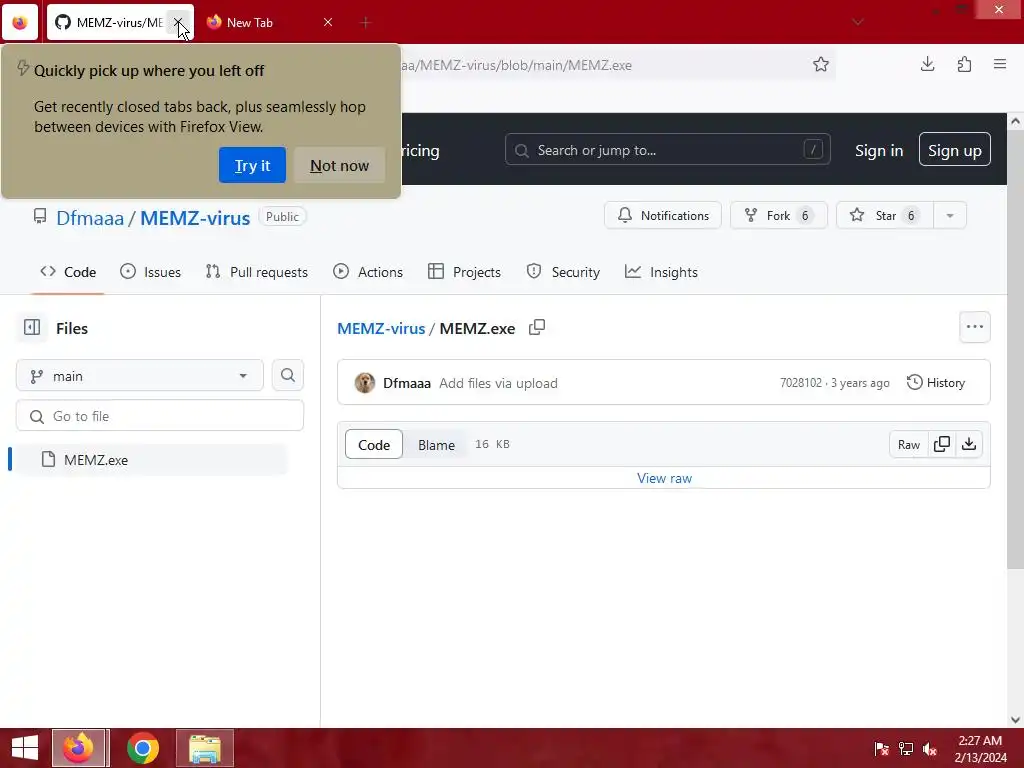Click GitHub Pricing nav item
The image size is (1024, 768).
[x=420, y=151]
